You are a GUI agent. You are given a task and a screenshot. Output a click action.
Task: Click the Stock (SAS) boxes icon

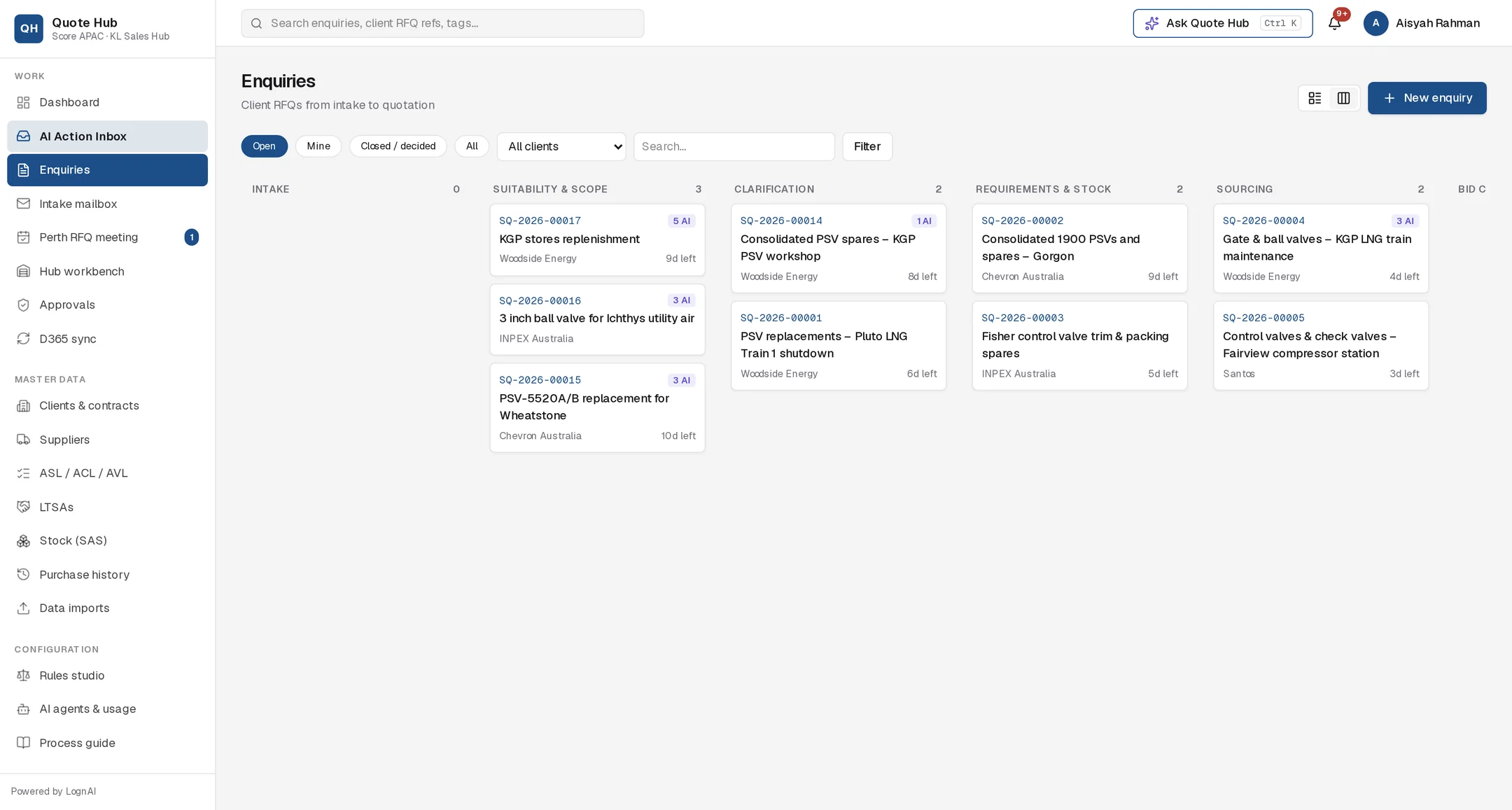pyautogui.click(x=23, y=540)
